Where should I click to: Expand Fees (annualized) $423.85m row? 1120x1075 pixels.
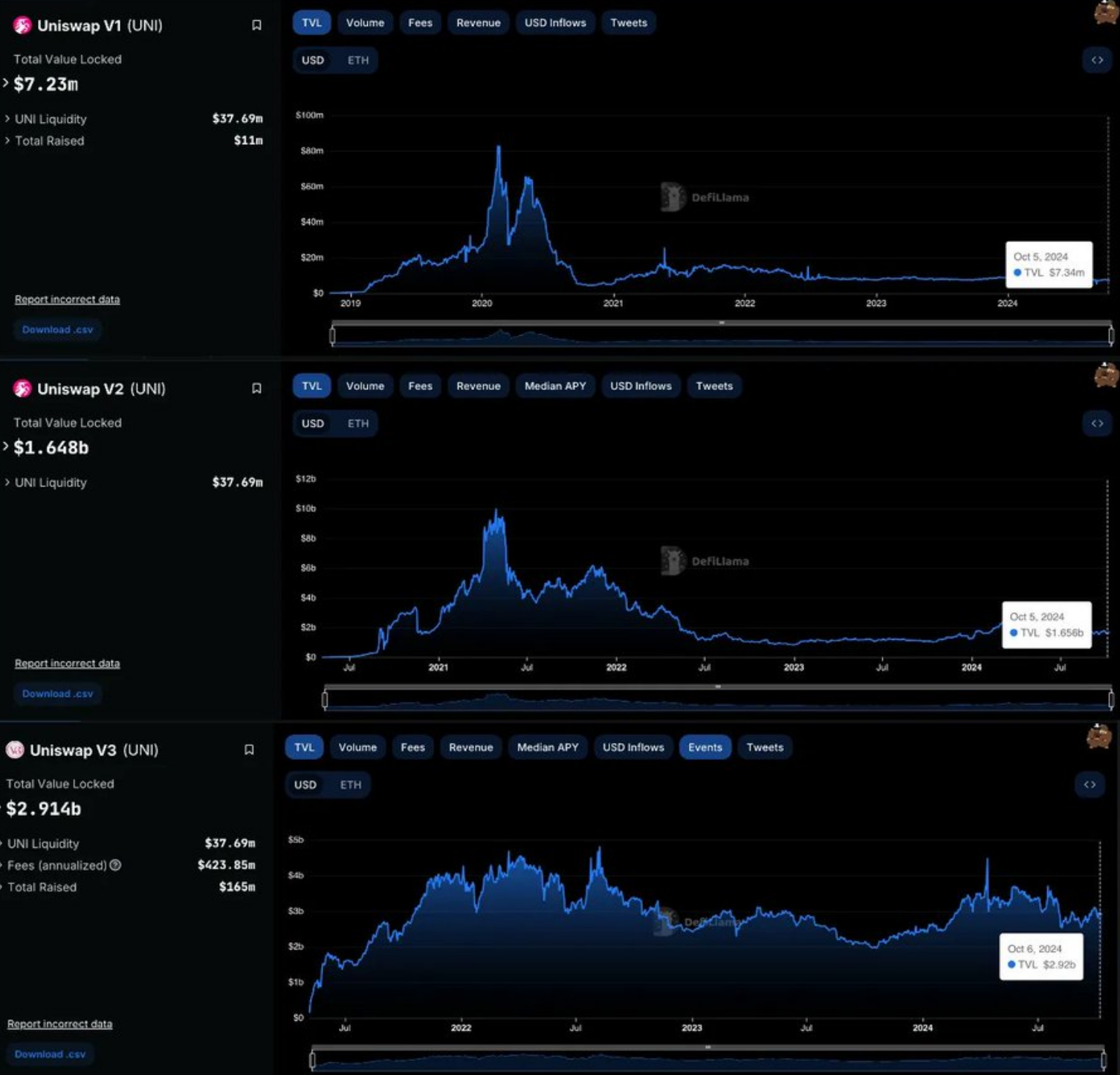click(3, 865)
